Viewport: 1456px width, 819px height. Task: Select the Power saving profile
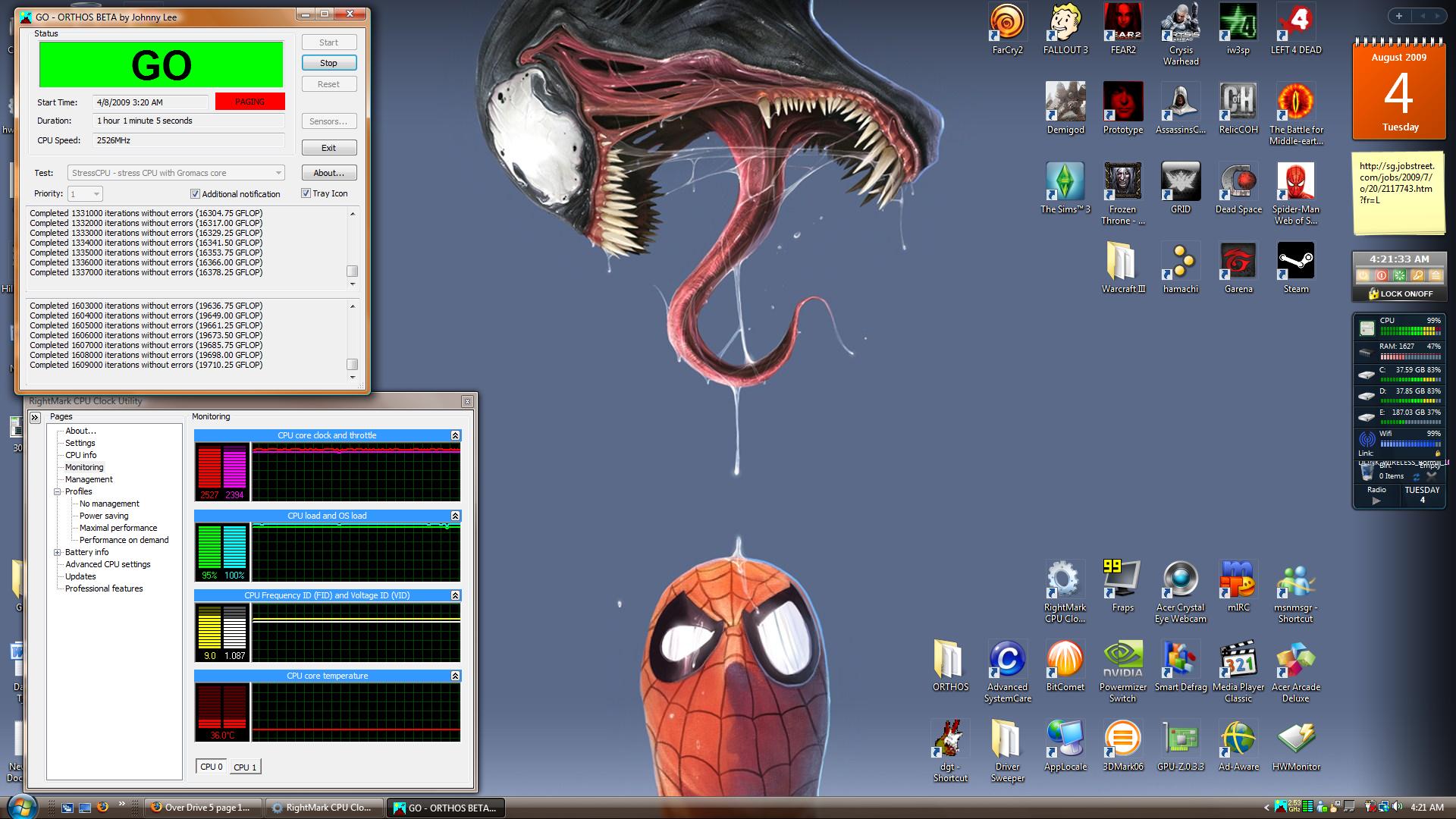(104, 516)
